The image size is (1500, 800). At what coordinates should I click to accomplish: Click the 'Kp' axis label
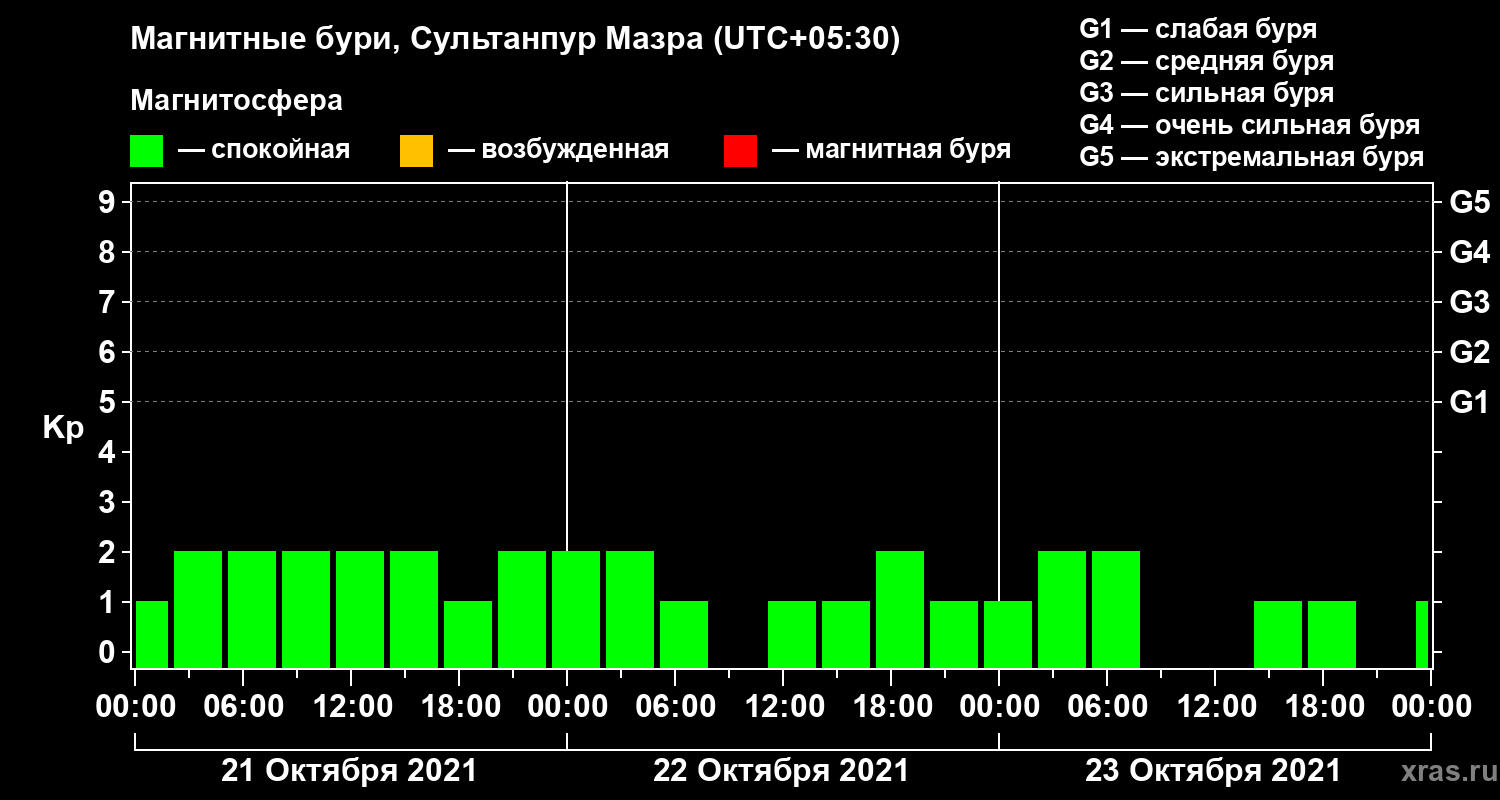click(x=63, y=428)
